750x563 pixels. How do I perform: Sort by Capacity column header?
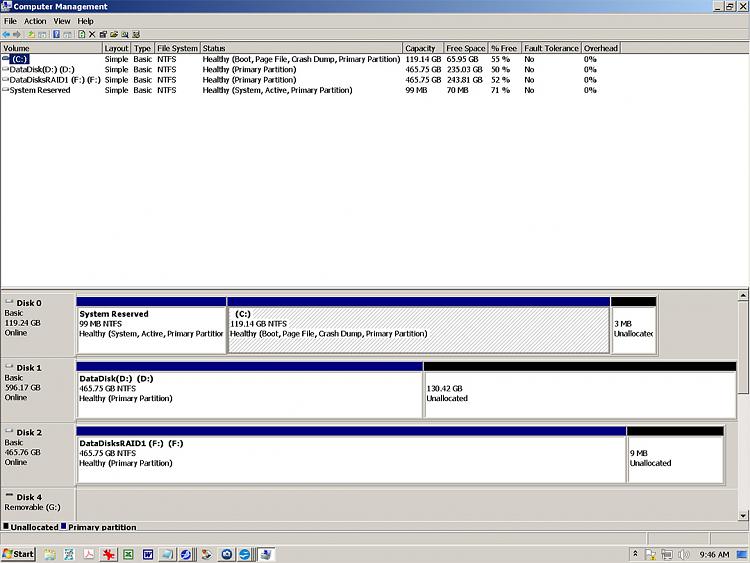(x=423, y=48)
